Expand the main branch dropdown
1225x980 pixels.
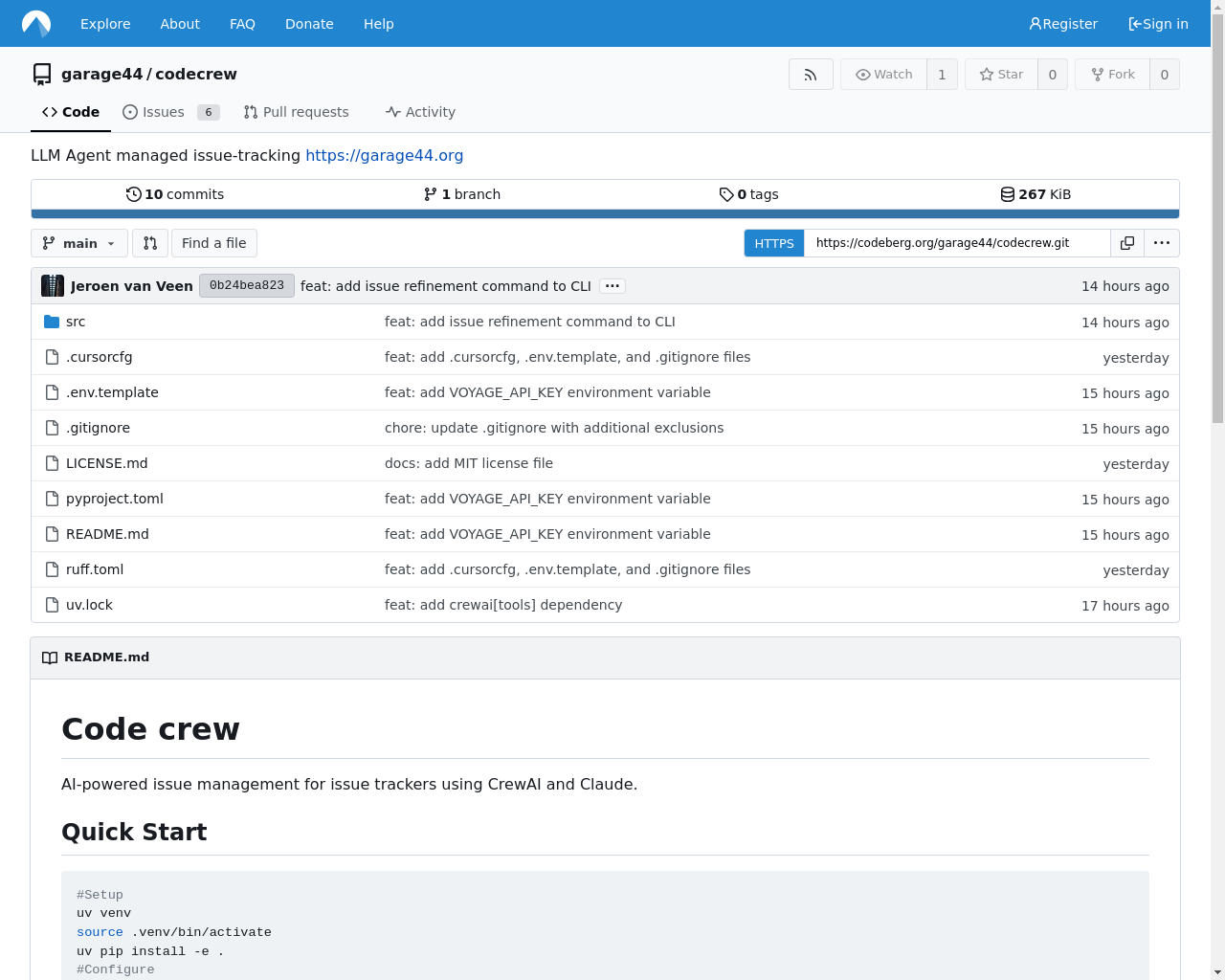(79, 243)
